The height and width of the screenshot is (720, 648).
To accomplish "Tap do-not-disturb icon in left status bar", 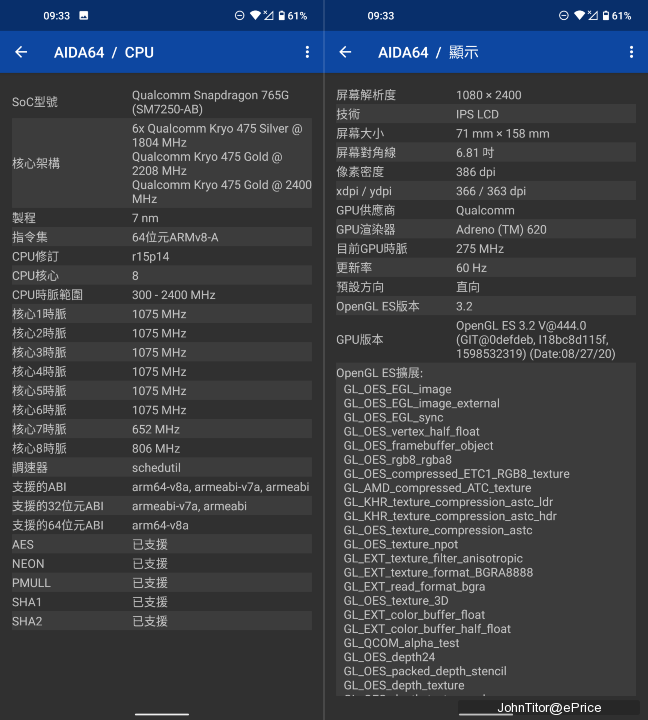I will pos(239,16).
